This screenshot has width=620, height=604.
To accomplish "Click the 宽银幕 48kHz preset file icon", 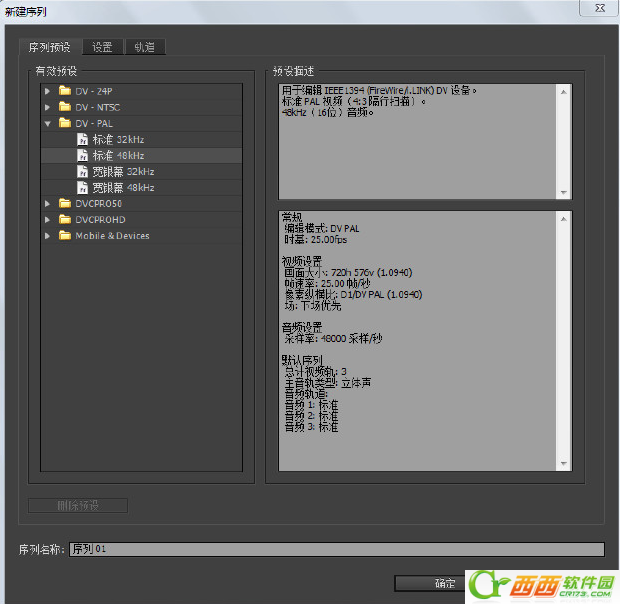I will pyautogui.click(x=82, y=187).
